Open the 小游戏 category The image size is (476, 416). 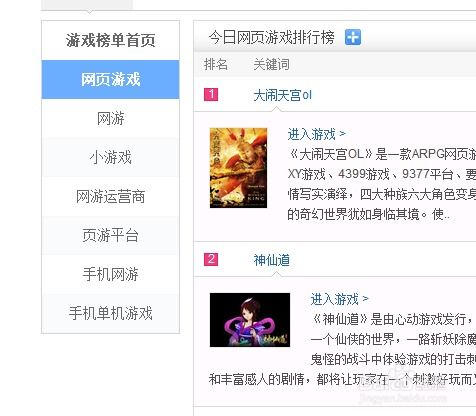point(110,157)
